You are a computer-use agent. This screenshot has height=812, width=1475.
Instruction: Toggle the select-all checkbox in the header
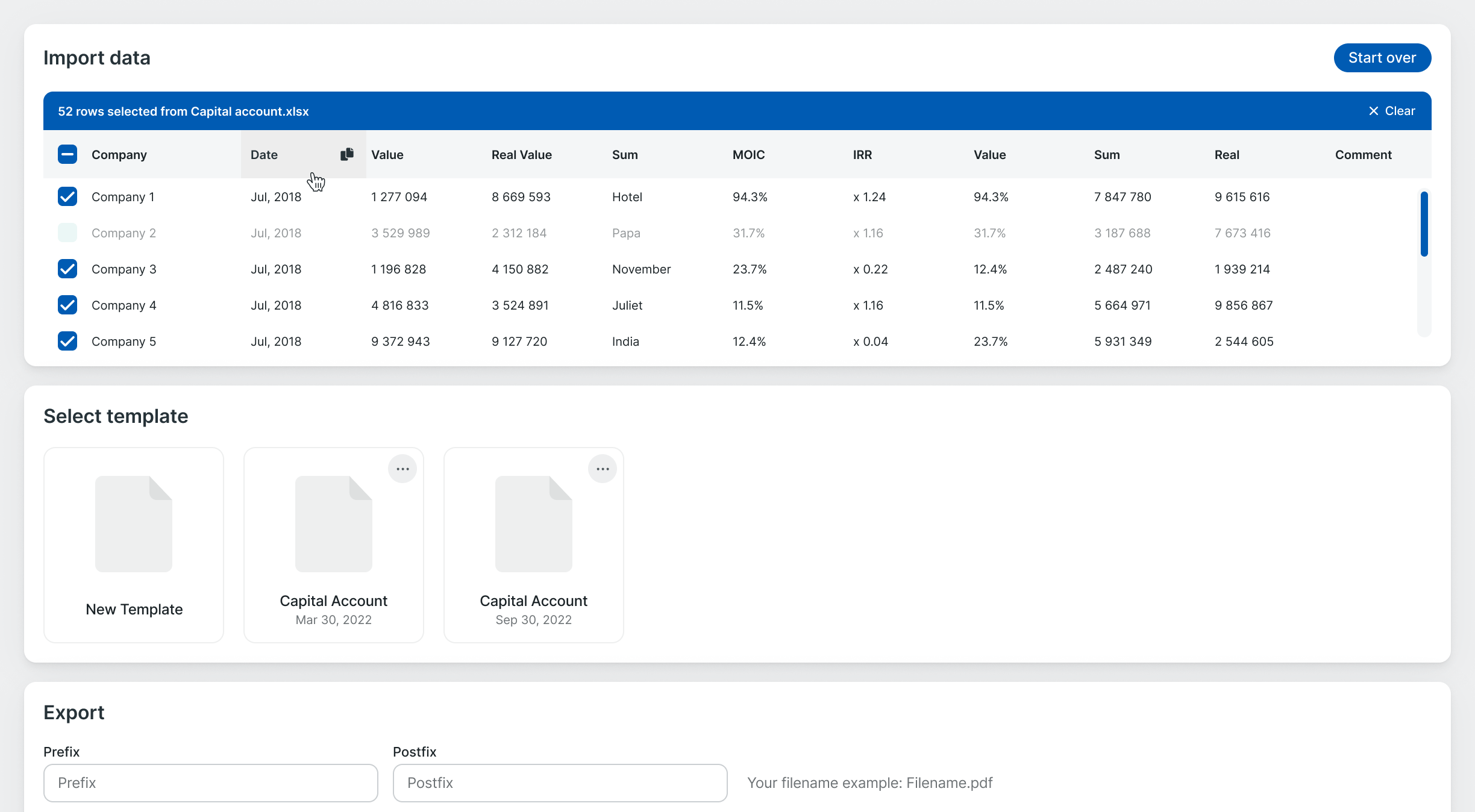(67, 154)
